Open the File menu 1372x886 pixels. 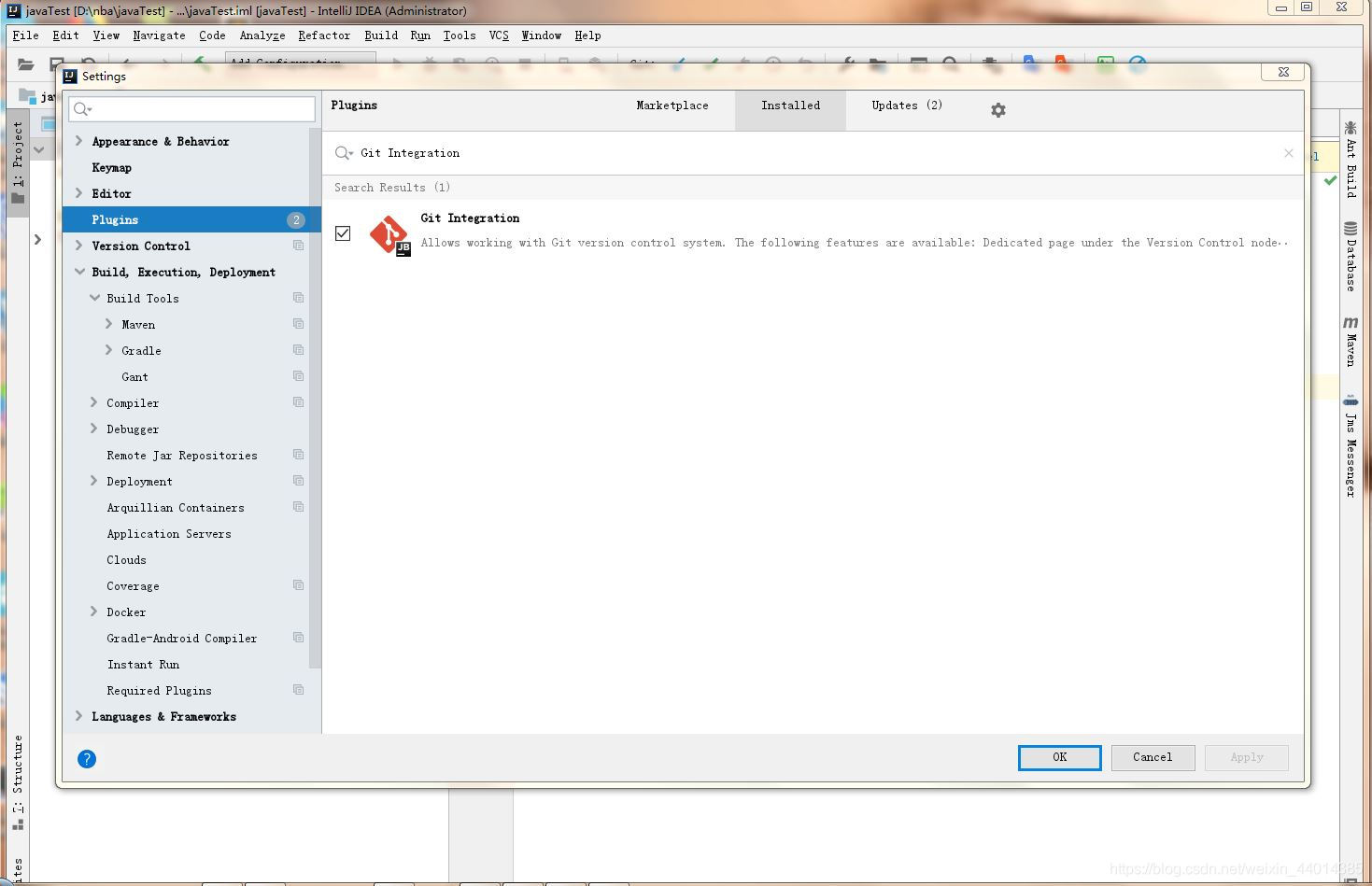point(25,35)
